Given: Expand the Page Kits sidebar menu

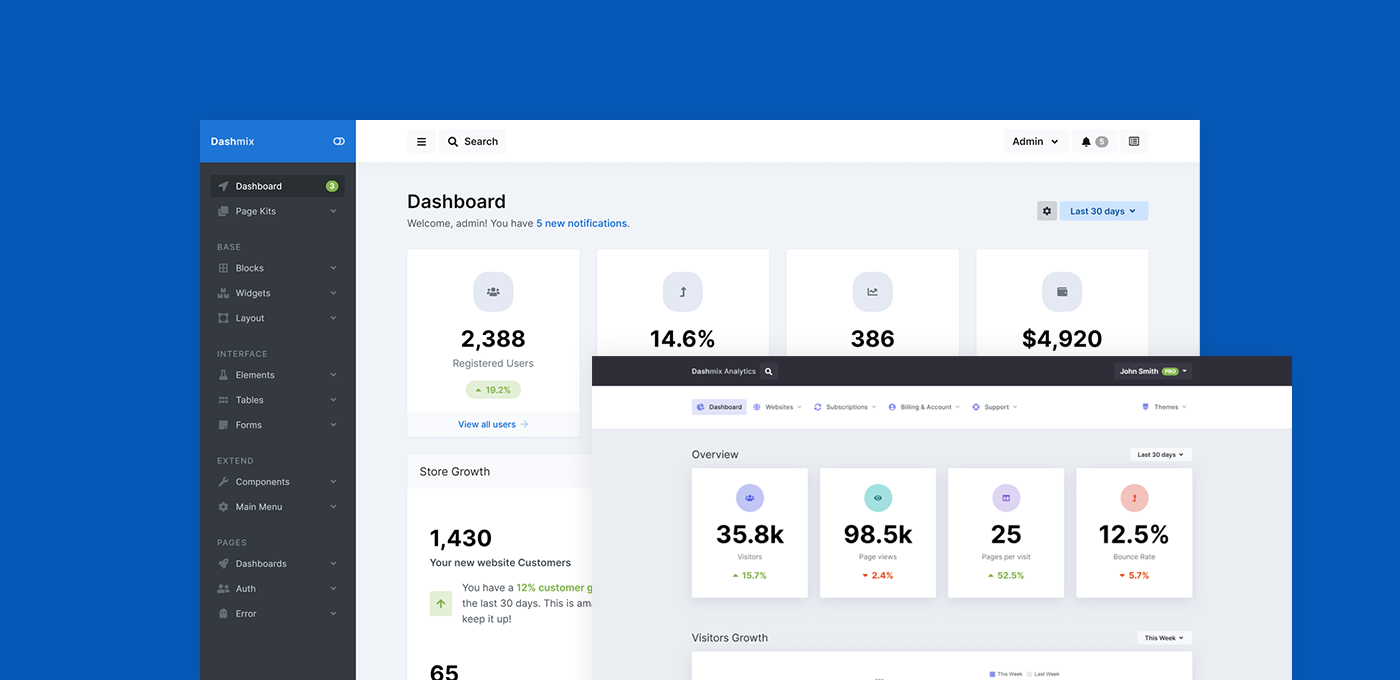Looking at the screenshot, I should click(x=277, y=211).
